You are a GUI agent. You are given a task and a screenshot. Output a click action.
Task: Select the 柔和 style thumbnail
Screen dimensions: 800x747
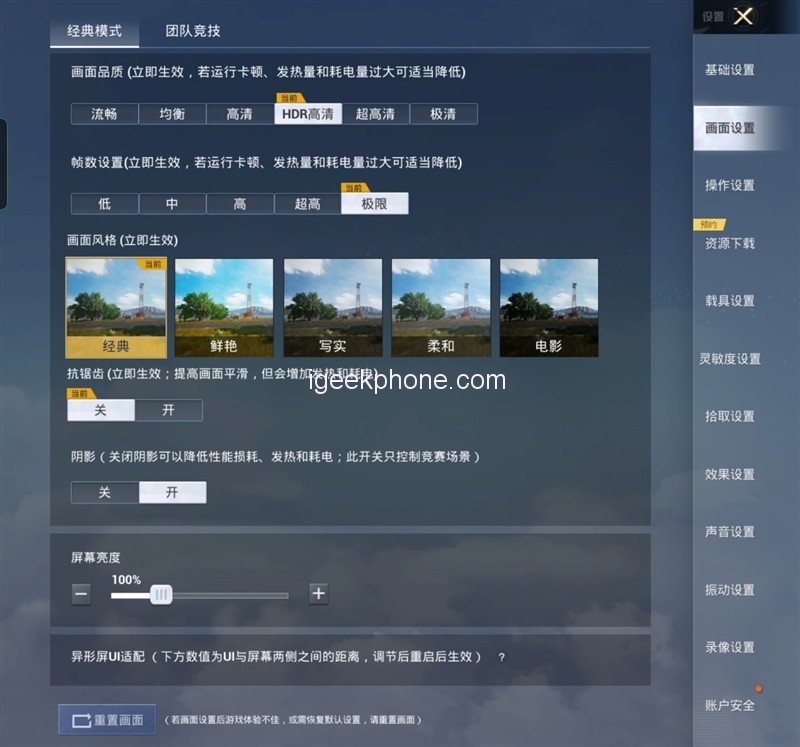coord(441,308)
